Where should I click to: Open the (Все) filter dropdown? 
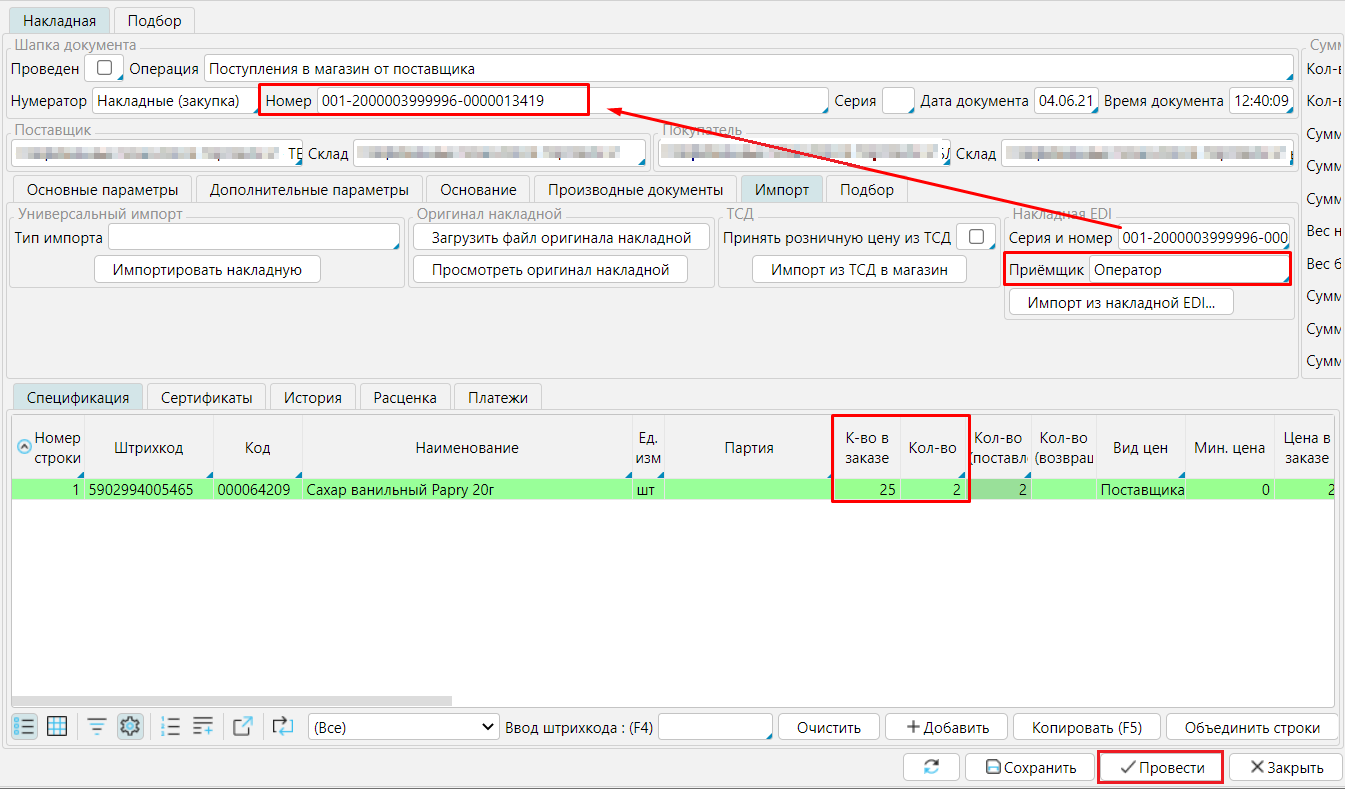point(403,727)
